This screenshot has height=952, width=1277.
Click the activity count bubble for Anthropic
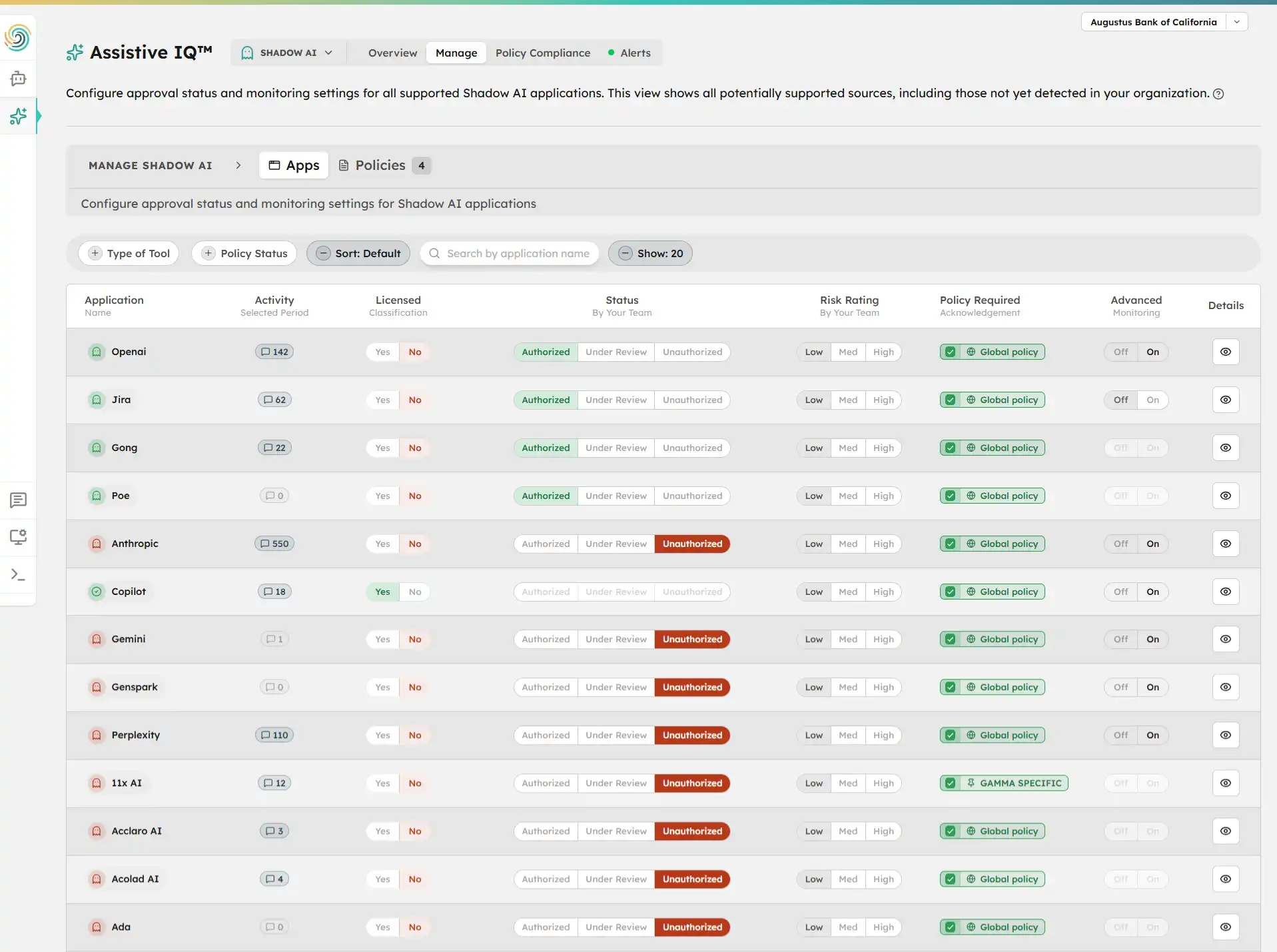point(274,544)
